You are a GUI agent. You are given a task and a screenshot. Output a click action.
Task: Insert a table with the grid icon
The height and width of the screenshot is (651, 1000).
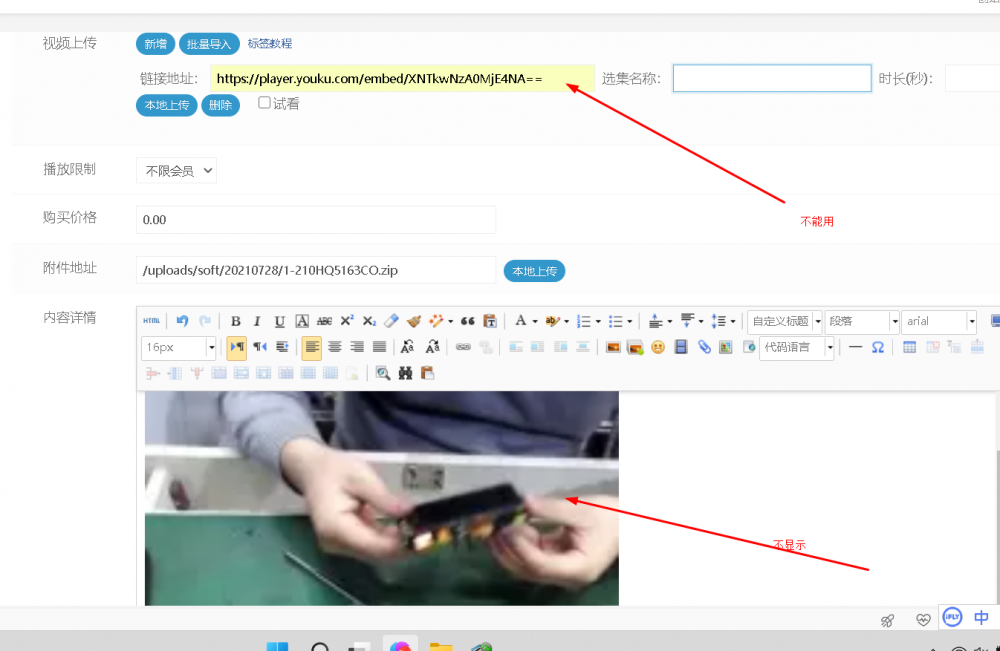tap(909, 347)
